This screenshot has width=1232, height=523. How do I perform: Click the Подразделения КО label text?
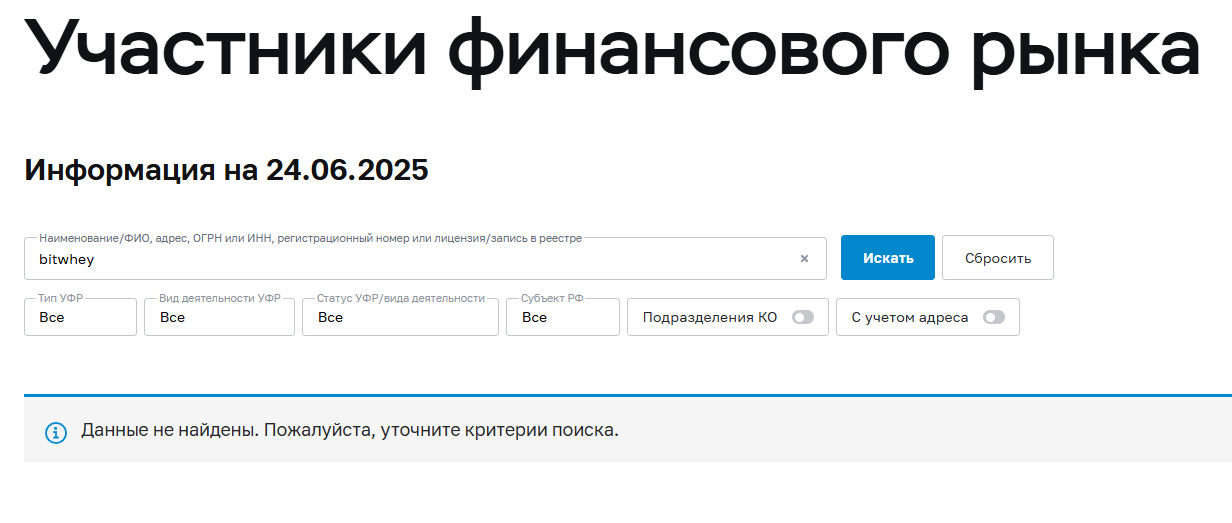pos(710,317)
